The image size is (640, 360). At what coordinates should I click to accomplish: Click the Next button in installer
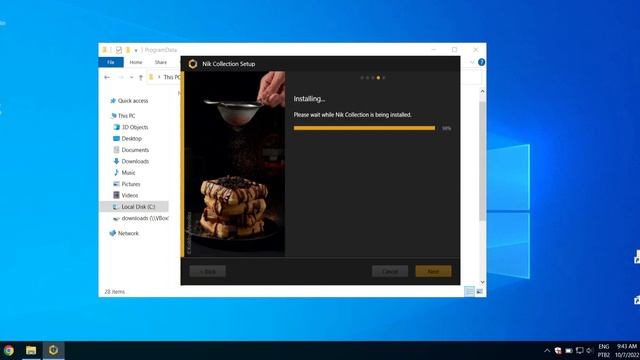coord(433,271)
